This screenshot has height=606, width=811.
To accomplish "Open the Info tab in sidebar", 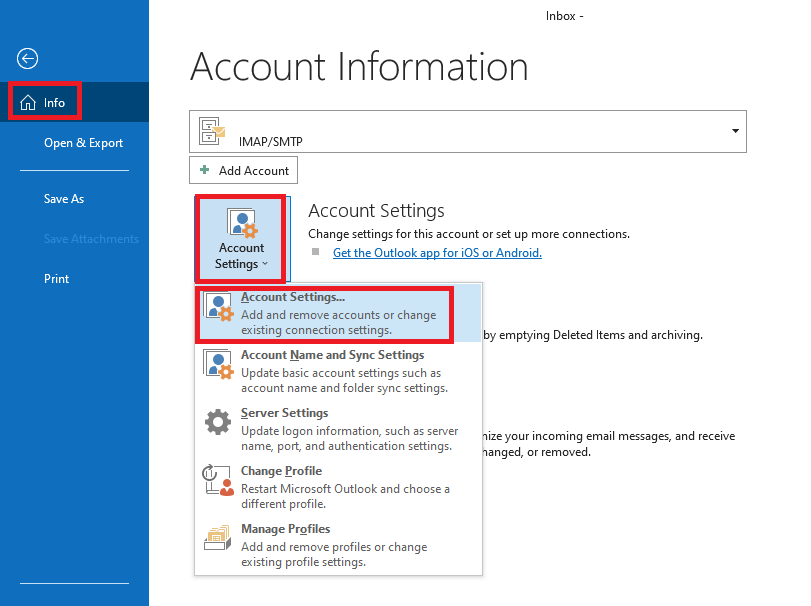I will pyautogui.click(x=74, y=102).
